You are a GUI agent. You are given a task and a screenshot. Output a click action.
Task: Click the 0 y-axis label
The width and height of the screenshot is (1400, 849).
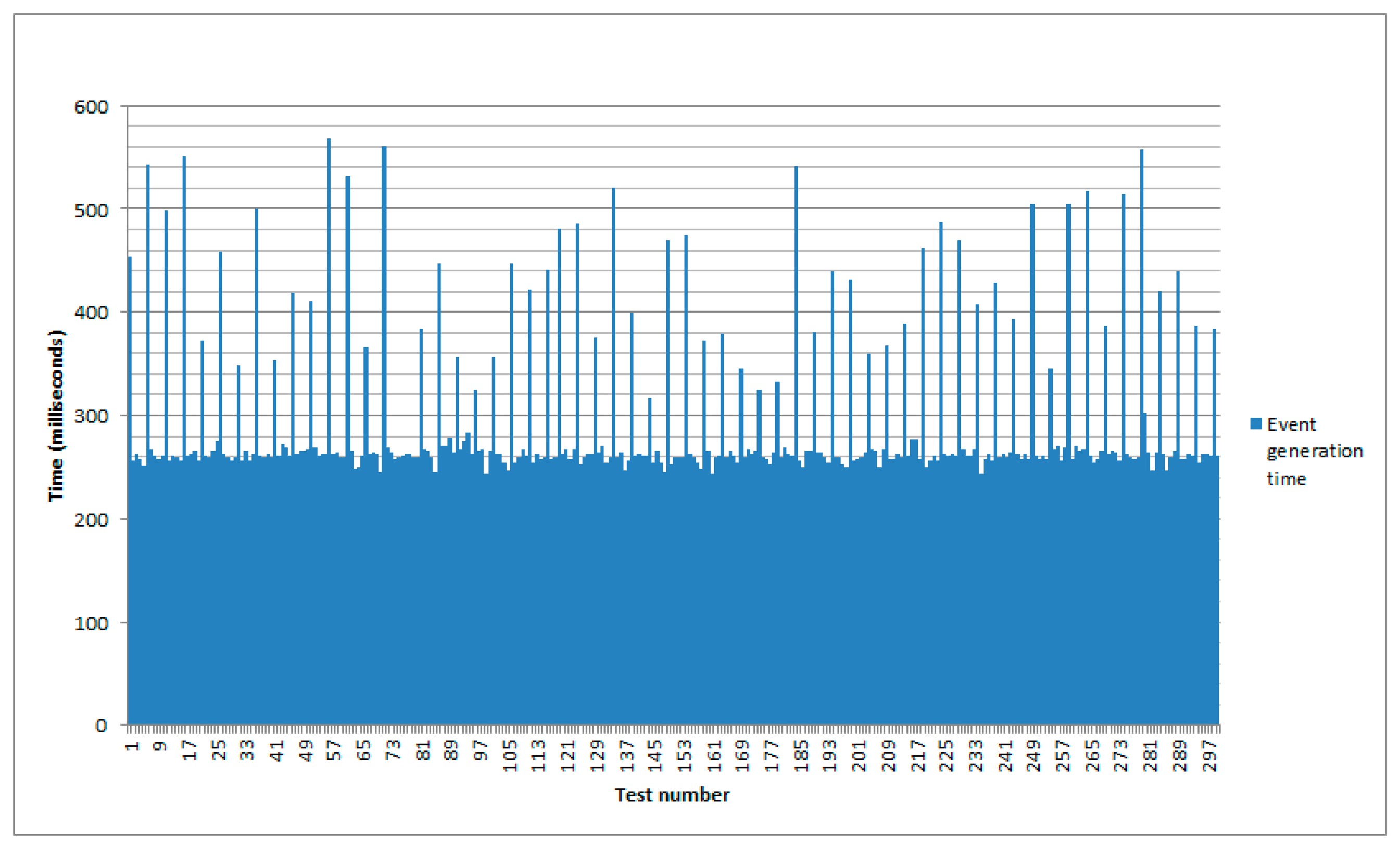click(101, 726)
